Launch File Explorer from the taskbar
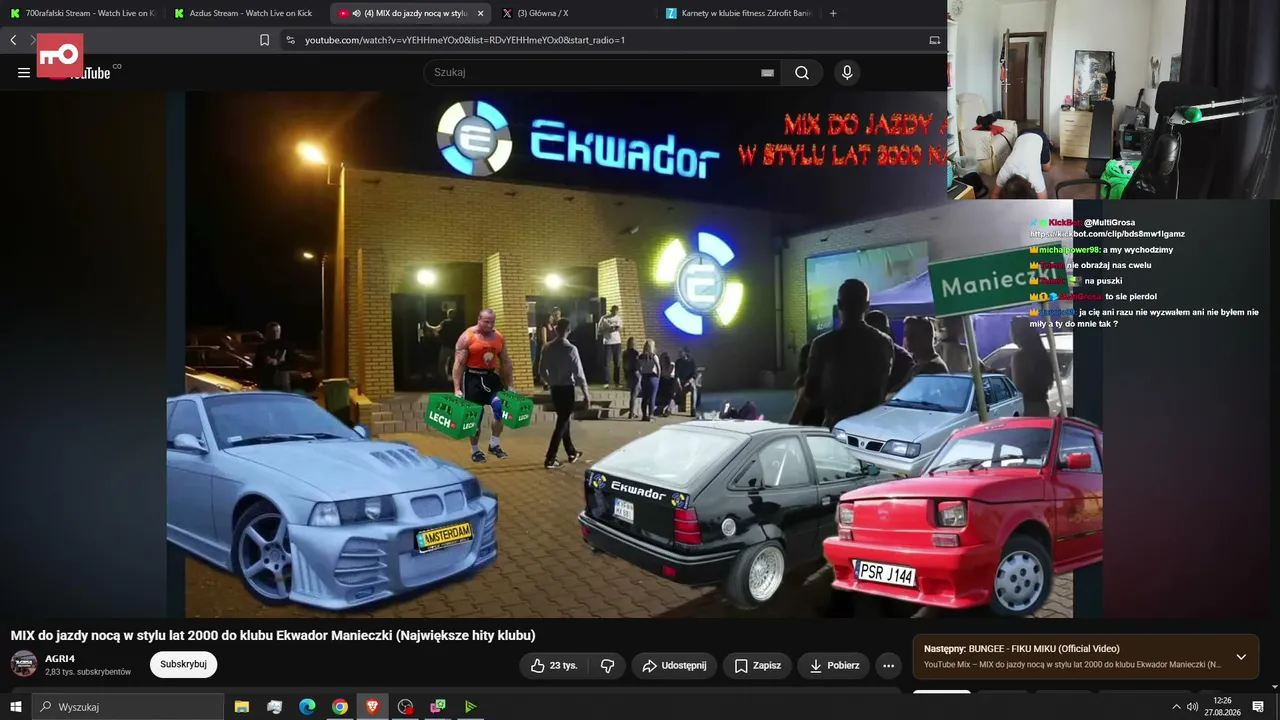The image size is (1280, 720). pos(242,707)
